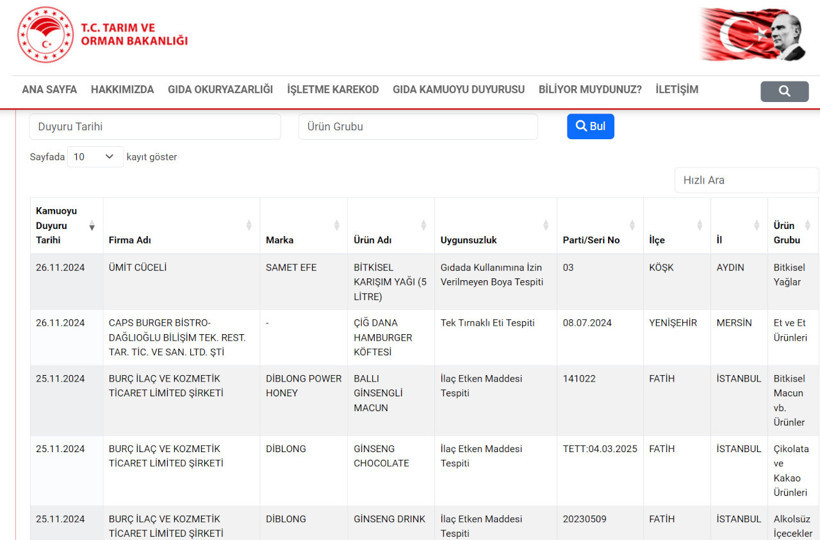Sort by İl column arrows
The width and height of the screenshot is (820, 540).
click(x=757, y=225)
